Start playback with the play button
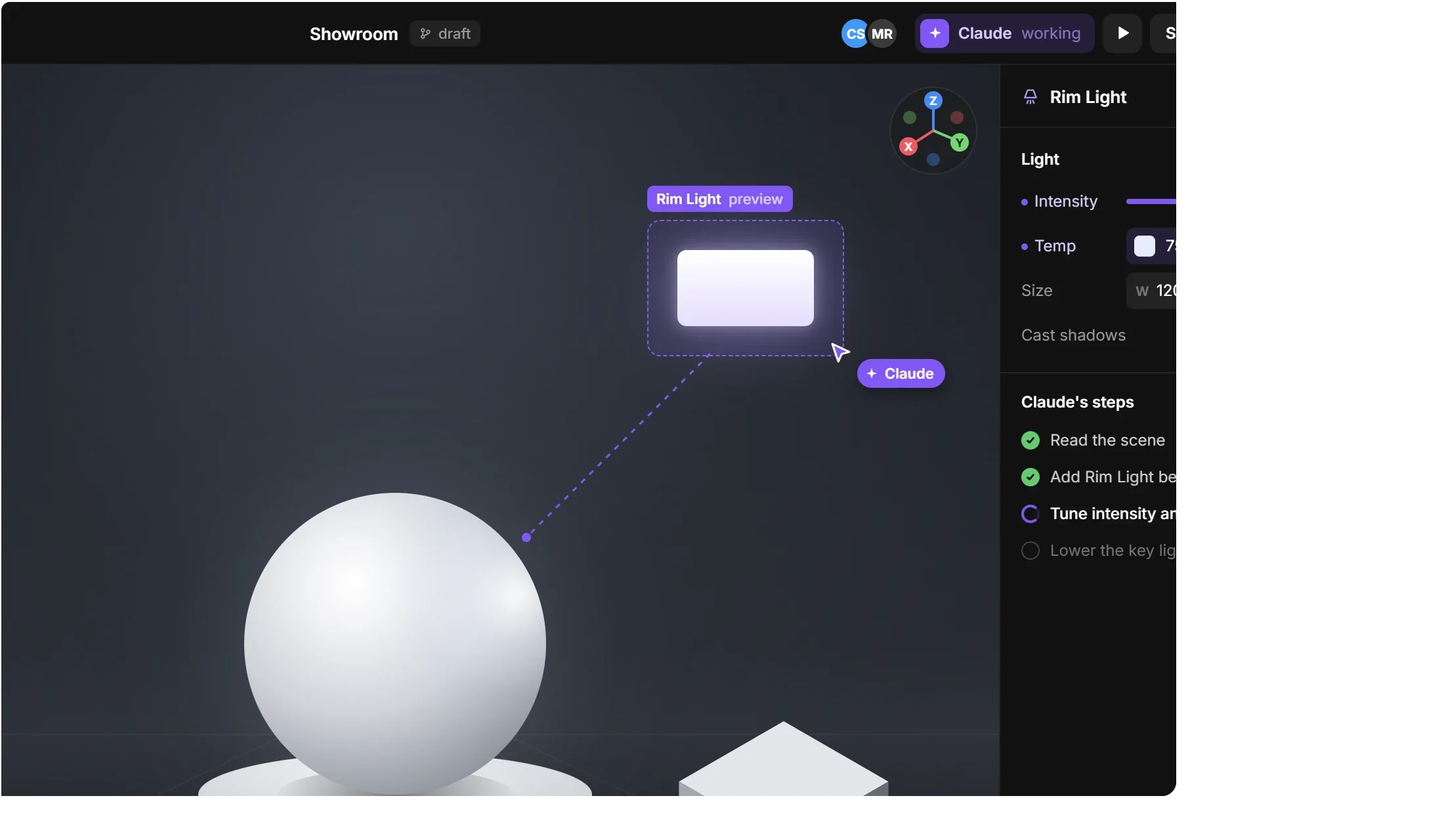 coord(1122,33)
